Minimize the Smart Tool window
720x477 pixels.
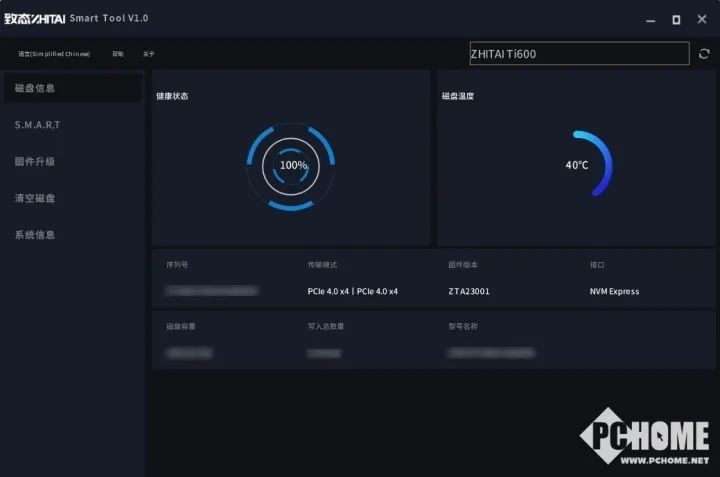[x=651, y=20]
